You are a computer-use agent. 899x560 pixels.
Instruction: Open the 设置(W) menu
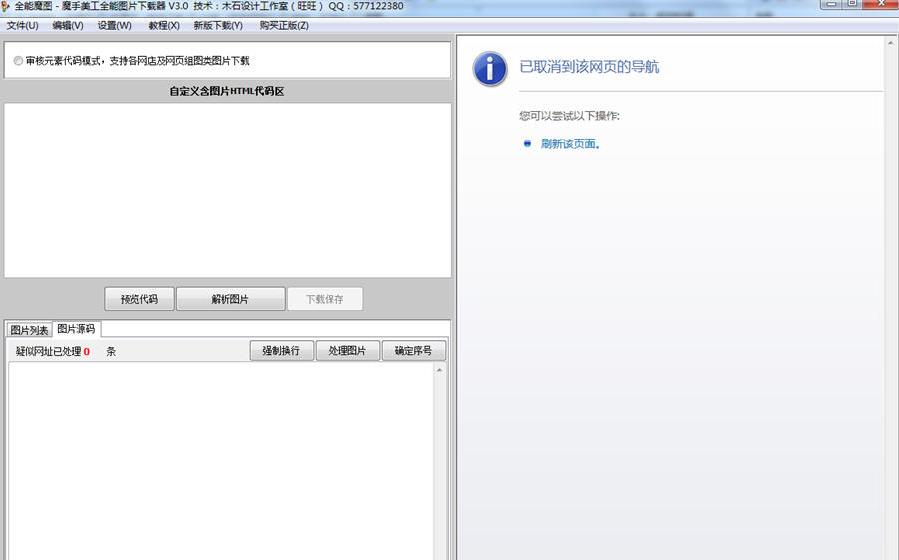114,25
